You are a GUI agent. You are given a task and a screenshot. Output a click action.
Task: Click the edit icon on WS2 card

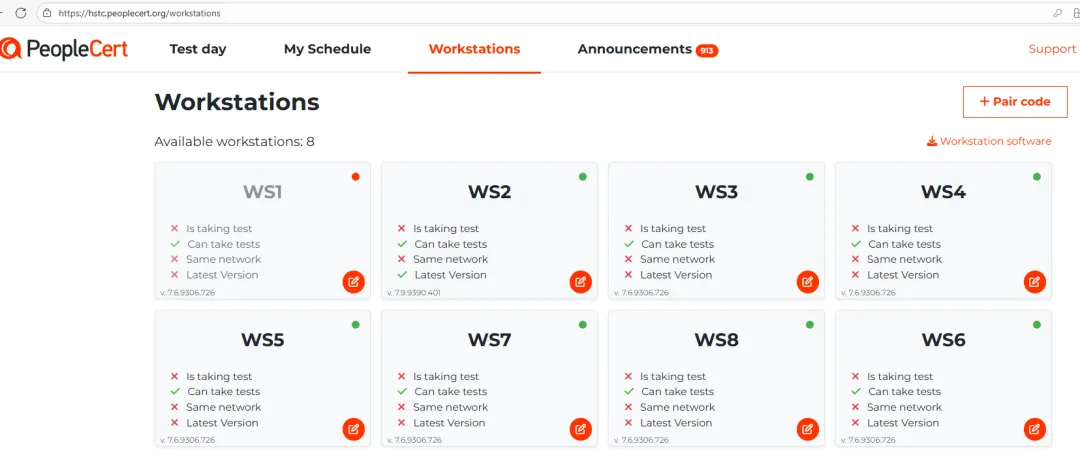(x=580, y=282)
